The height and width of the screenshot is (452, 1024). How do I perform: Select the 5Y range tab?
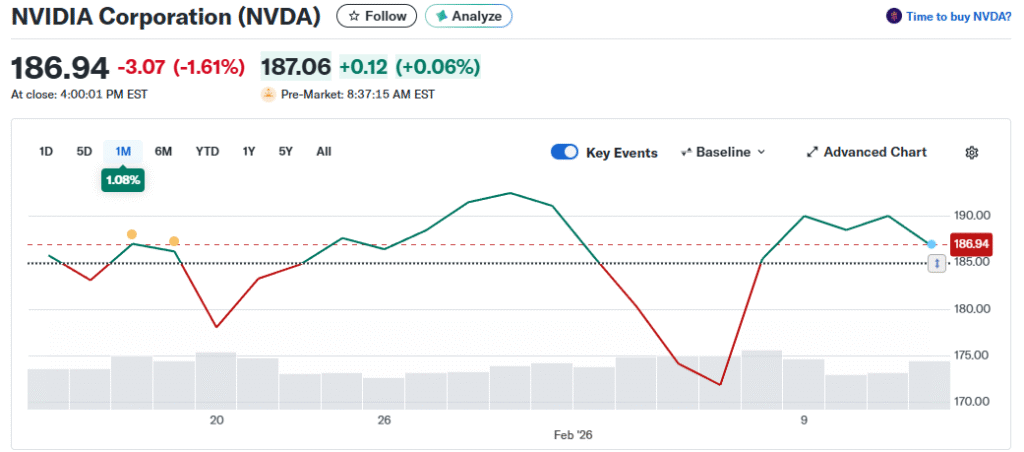(x=286, y=151)
